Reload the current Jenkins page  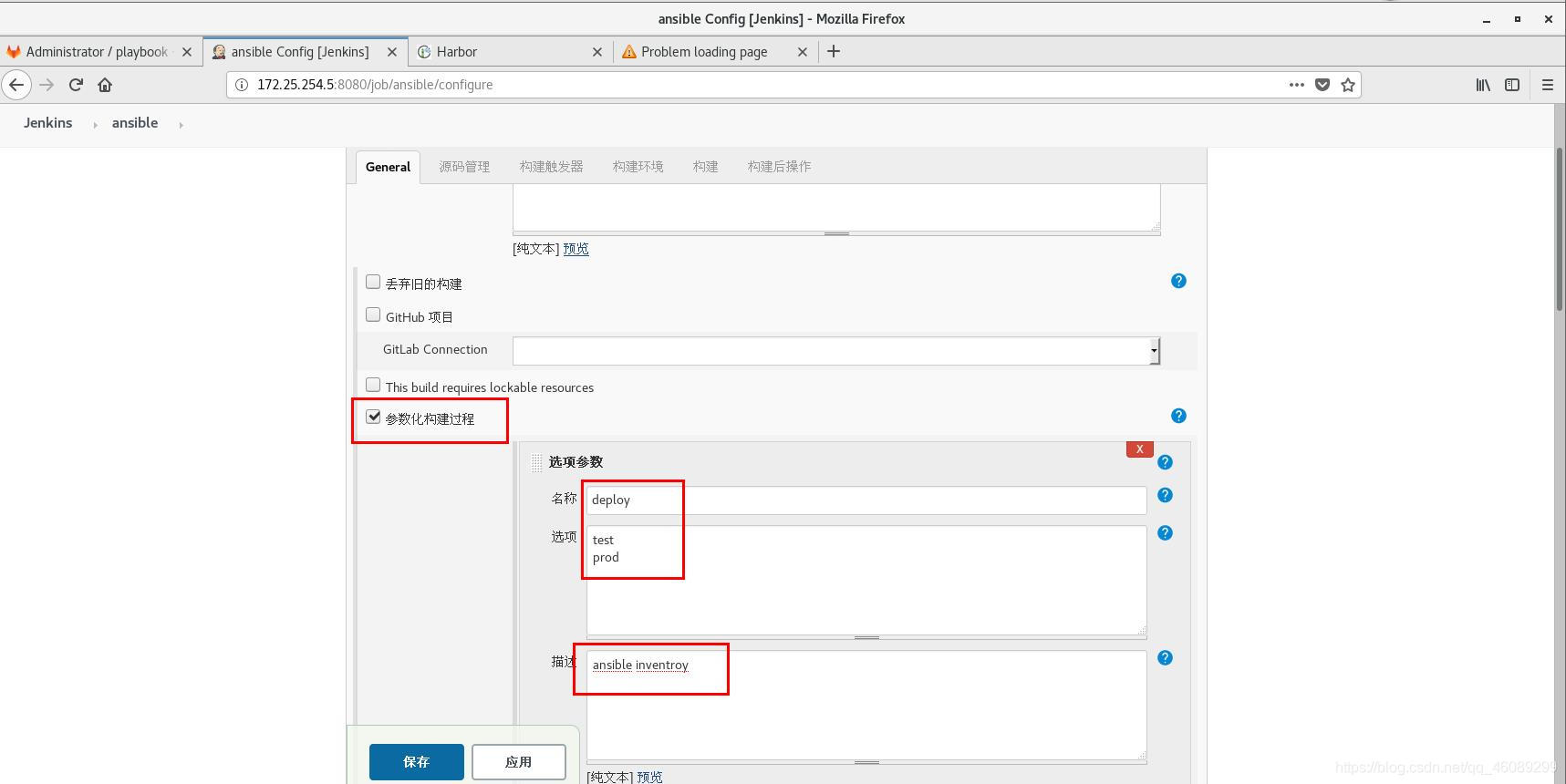pos(77,85)
